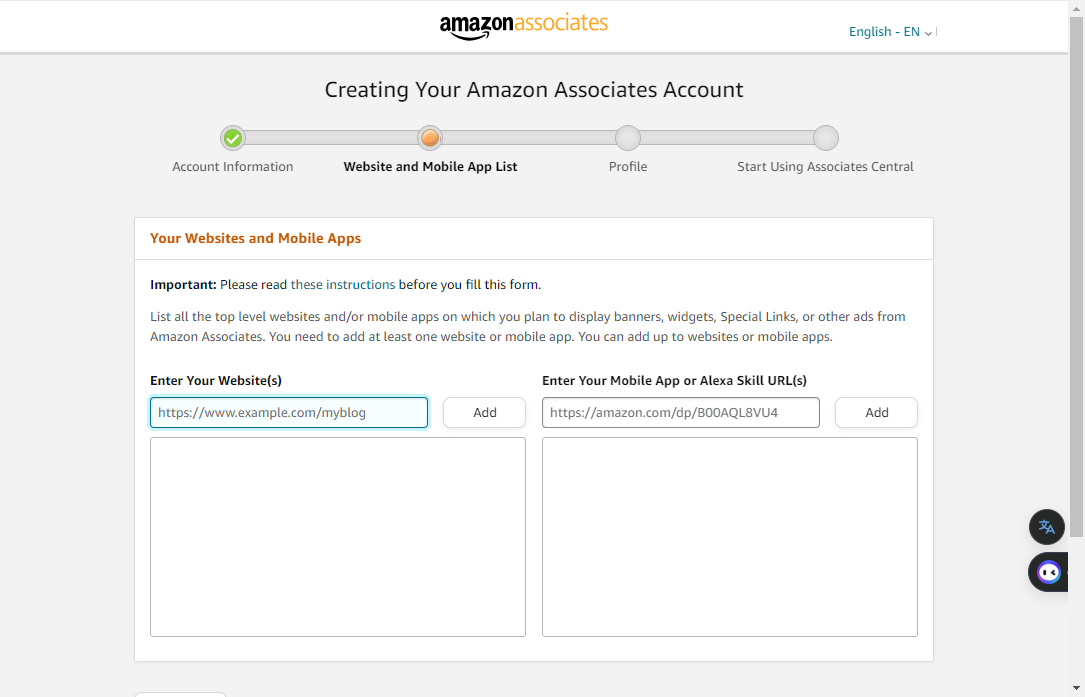Screen dimensions: 1085x697
Task: Click inside the websites list box
Action: 338,537
